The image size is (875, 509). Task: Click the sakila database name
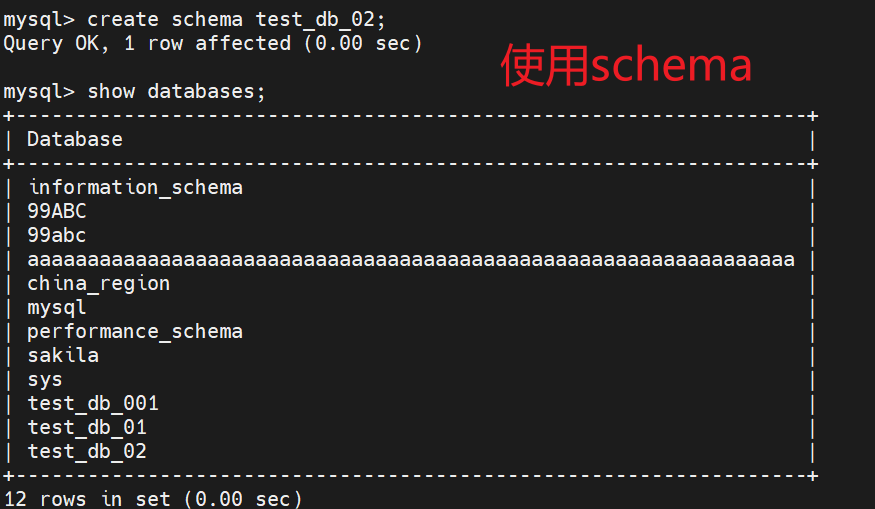63,355
